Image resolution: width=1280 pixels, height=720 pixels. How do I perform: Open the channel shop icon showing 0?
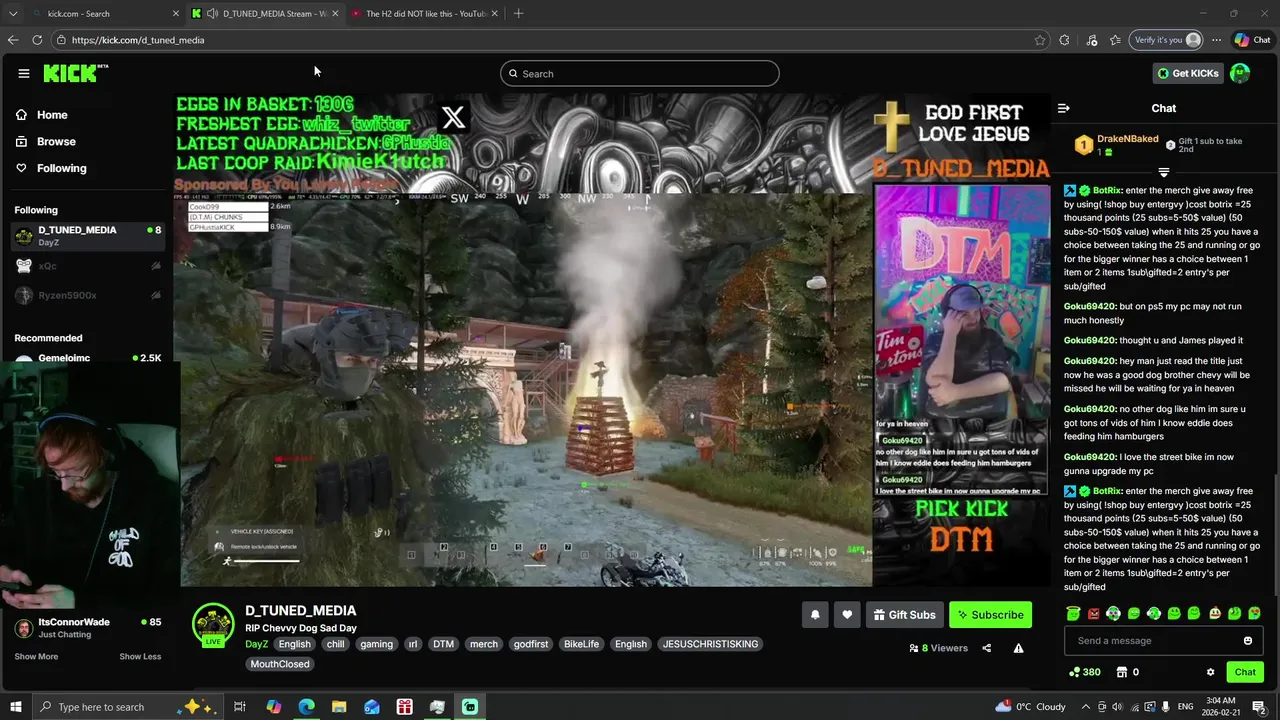tap(1127, 672)
